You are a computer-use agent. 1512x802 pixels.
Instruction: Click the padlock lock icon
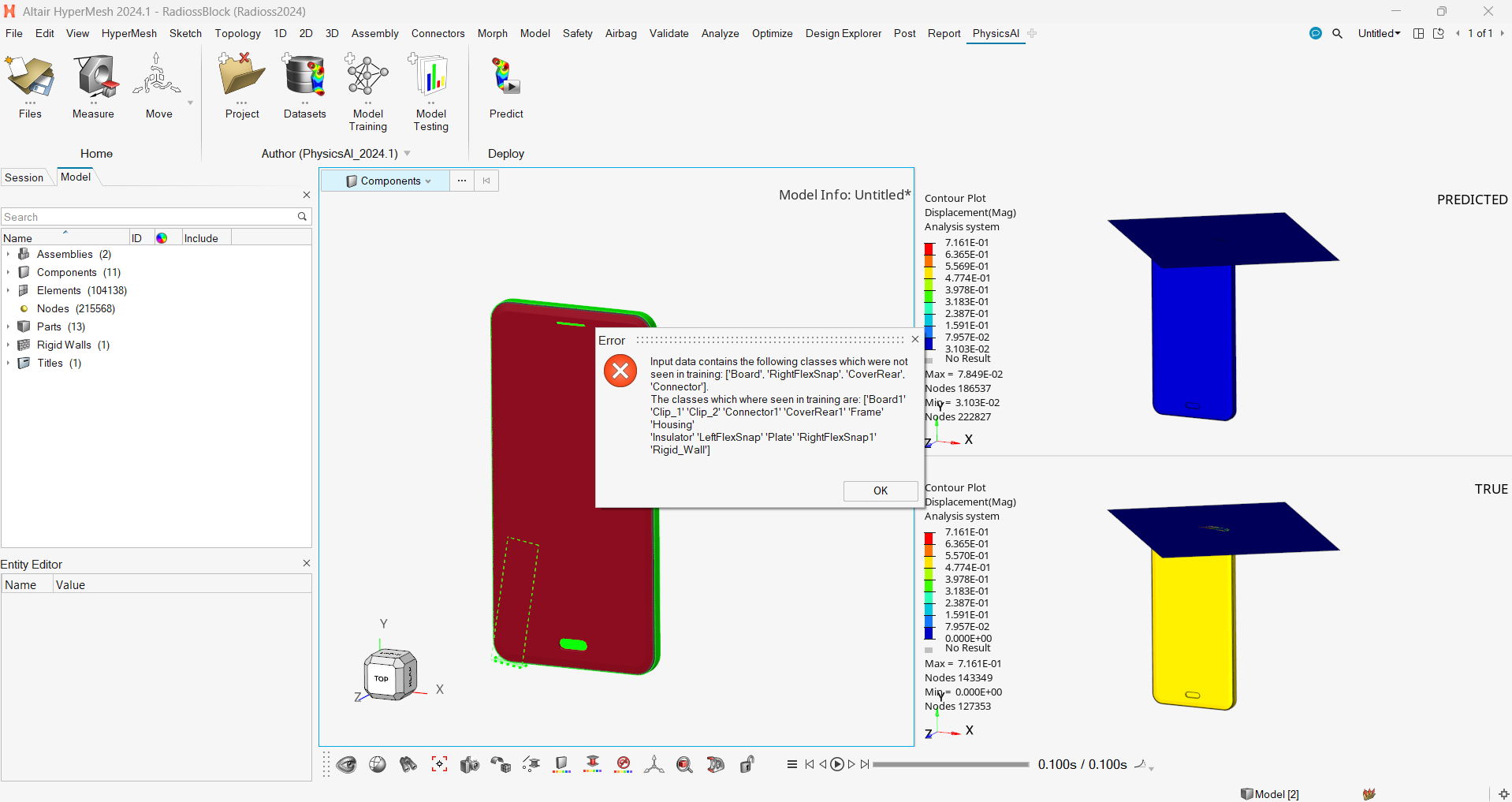point(747,764)
